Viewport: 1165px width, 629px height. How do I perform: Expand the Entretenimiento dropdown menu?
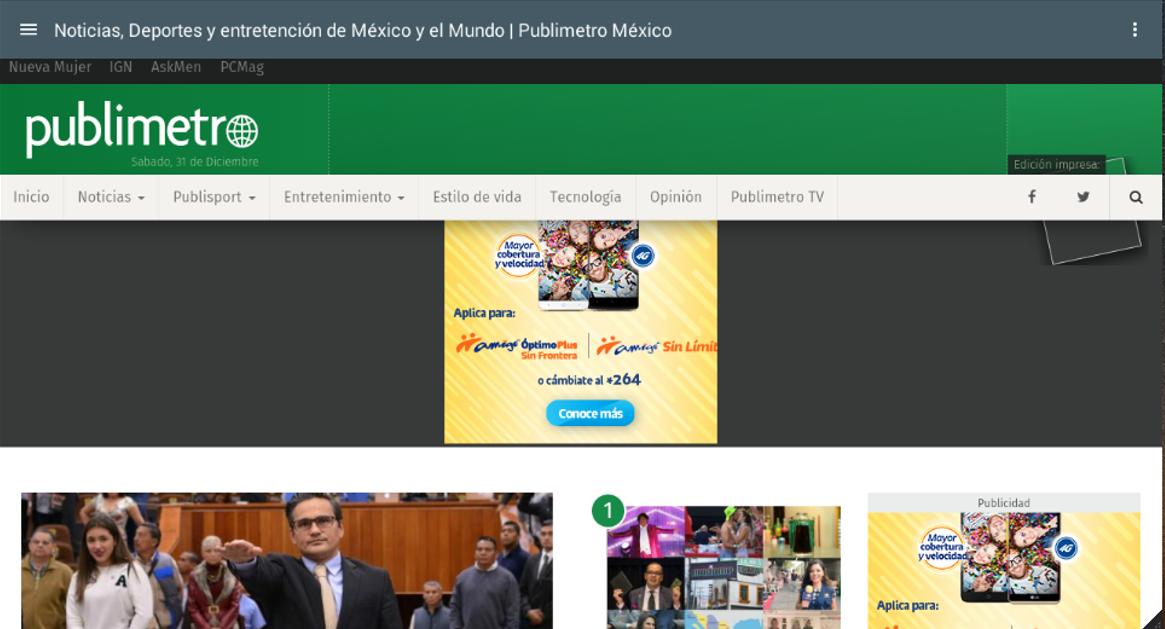(x=344, y=197)
